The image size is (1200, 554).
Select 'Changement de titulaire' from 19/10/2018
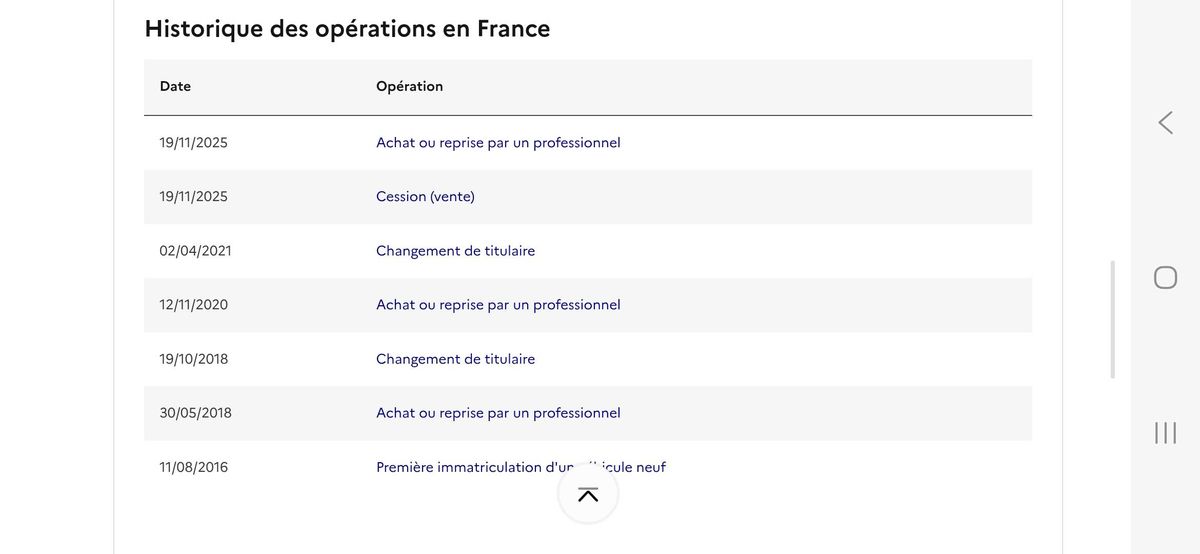pyautogui.click(x=455, y=359)
